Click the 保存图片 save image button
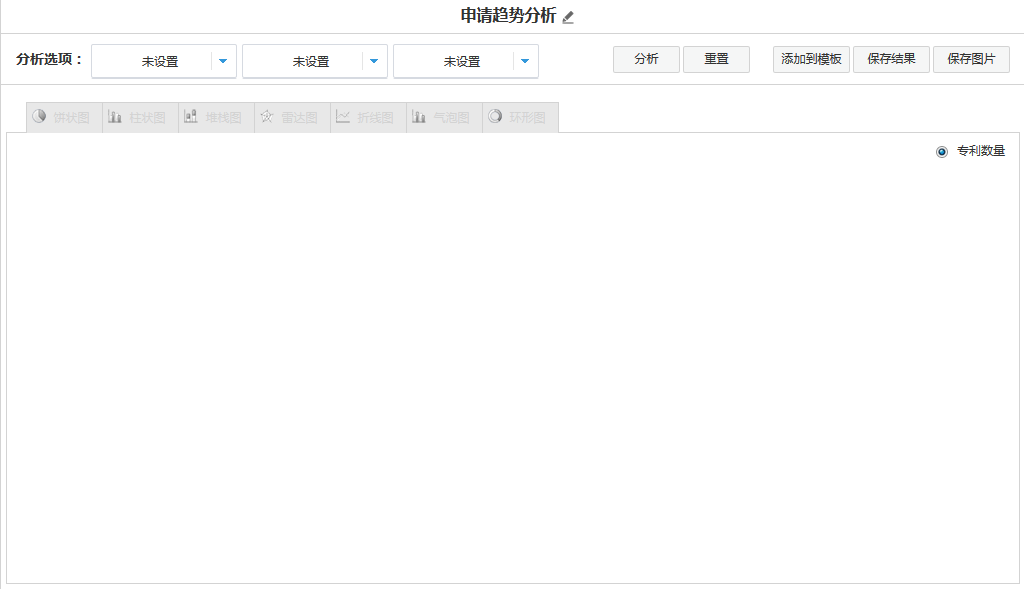This screenshot has height=589, width=1024. pyautogui.click(x=971, y=59)
